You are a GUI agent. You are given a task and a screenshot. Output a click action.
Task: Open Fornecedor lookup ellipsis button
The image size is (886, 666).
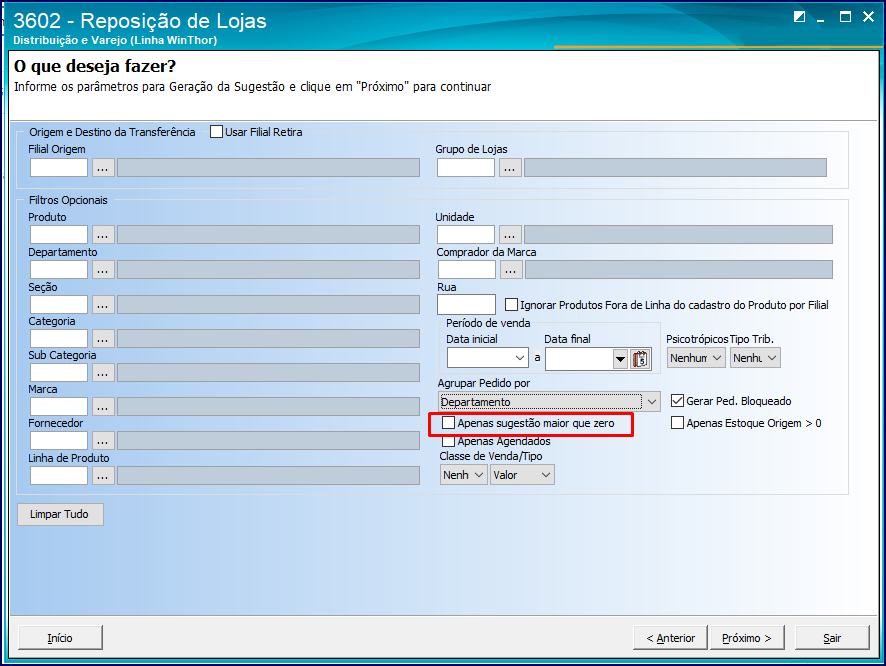(x=103, y=440)
